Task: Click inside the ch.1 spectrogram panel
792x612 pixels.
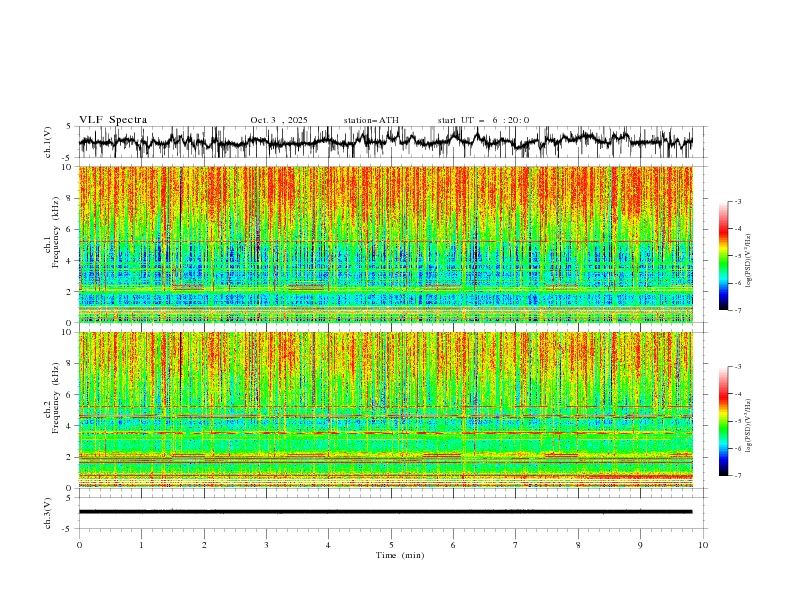Action: (x=385, y=244)
